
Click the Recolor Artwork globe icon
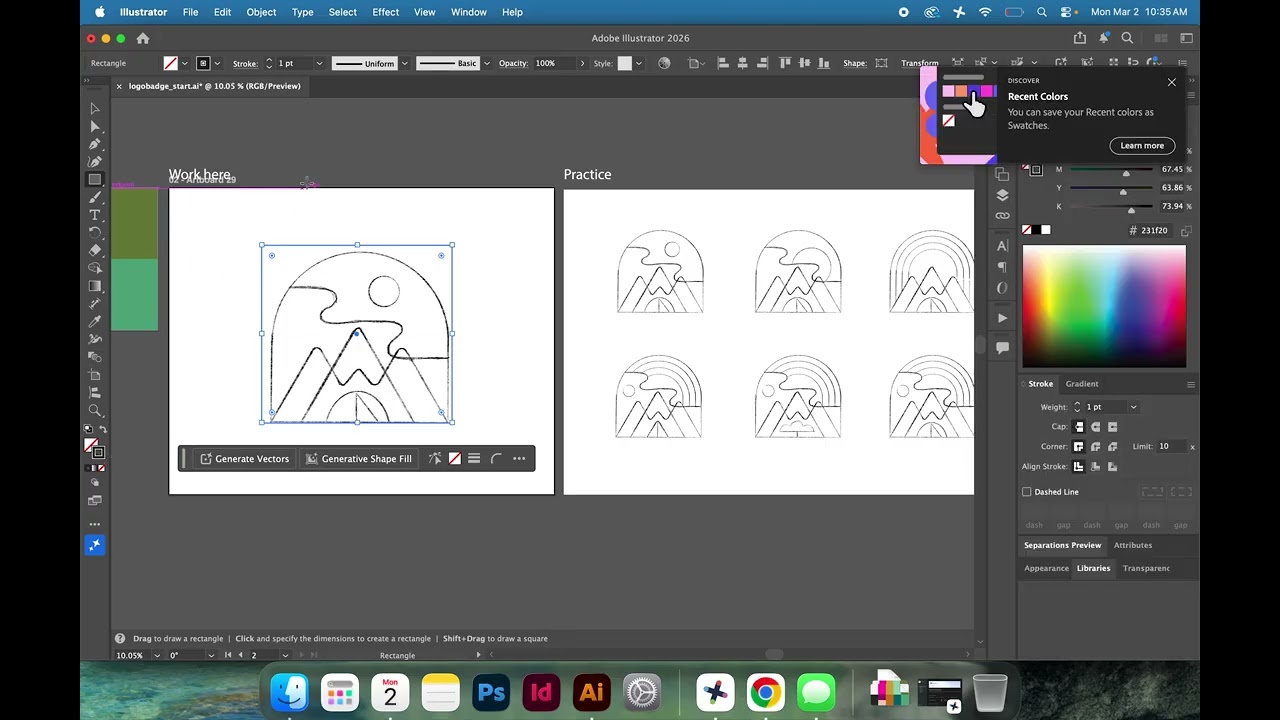click(665, 63)
